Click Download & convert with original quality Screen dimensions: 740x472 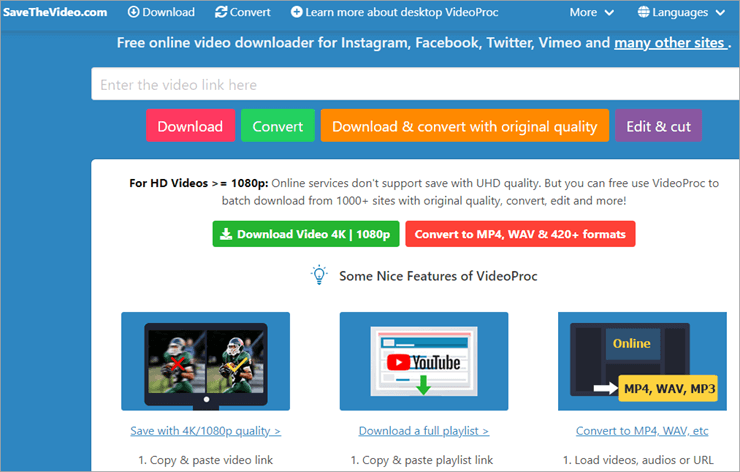(x=464, y=126)
